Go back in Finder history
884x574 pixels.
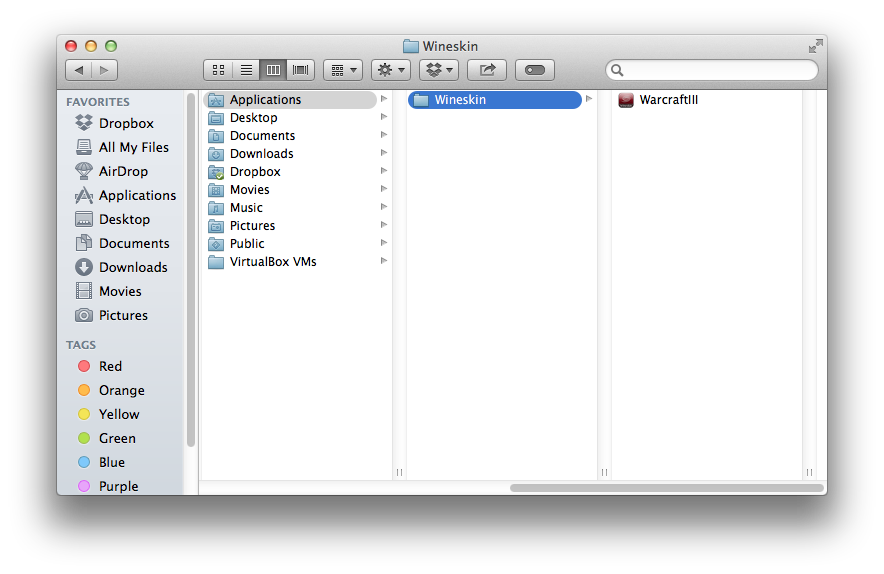pyautogui.click(x=79, y=70)
